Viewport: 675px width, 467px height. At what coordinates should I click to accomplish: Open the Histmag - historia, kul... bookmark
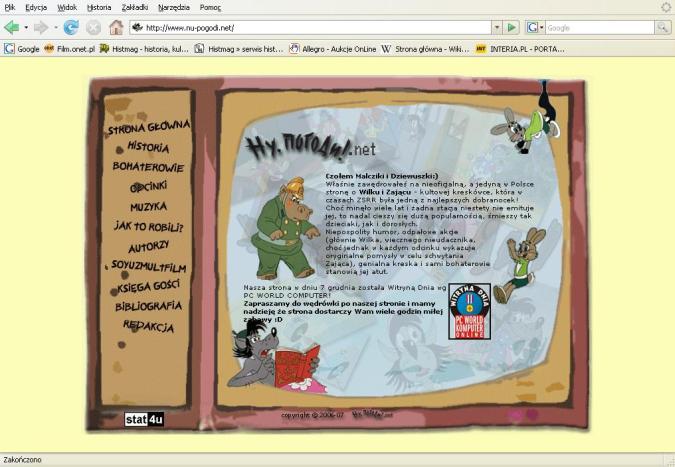click(144, 49)
